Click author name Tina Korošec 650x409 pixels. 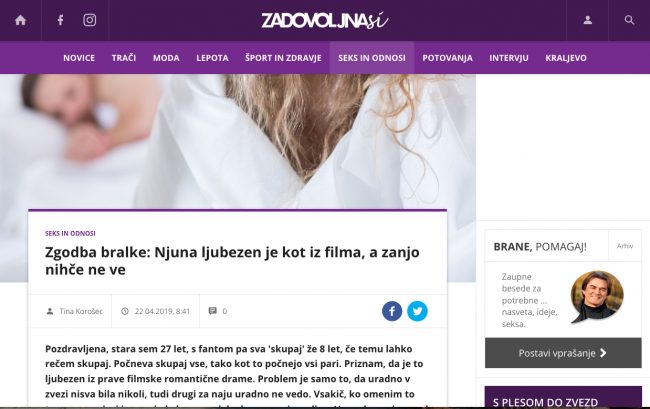pos(81,311)
